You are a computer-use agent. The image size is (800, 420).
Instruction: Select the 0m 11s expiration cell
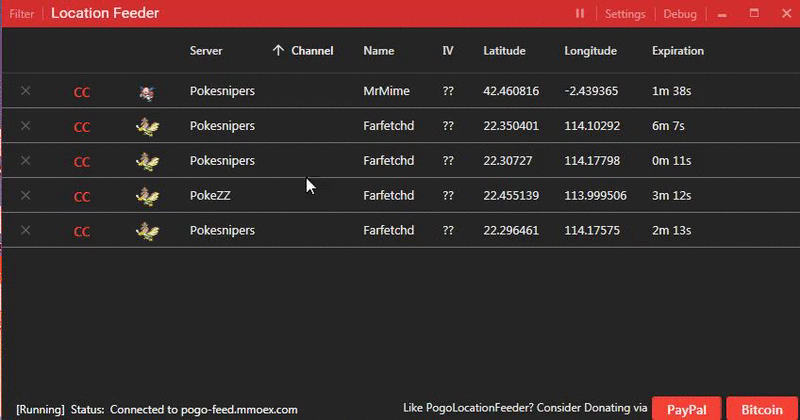pyautogui.click(x=671, y=160)
